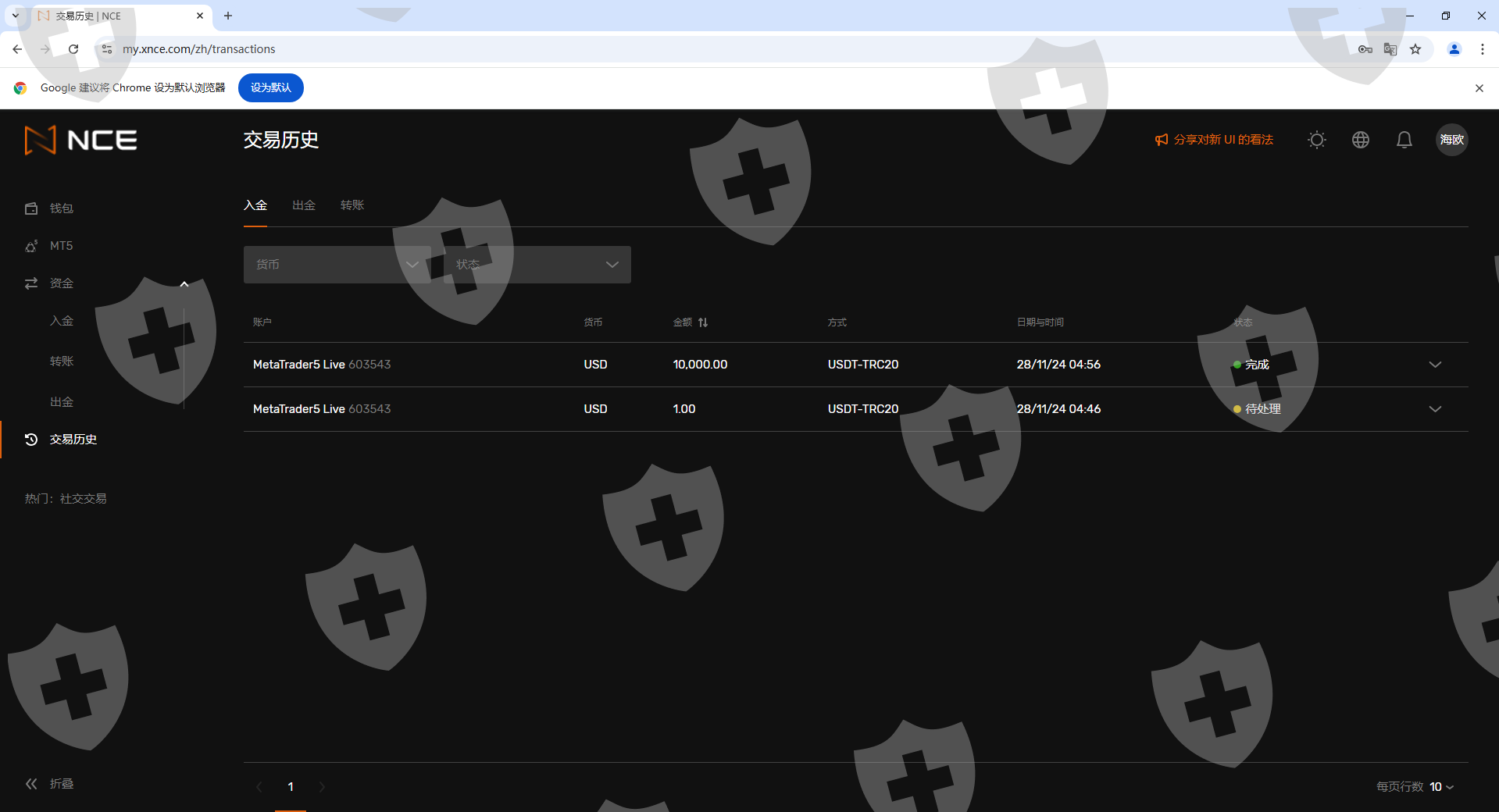
Task: Toggle the light/dark theme sun icon
Action: tap(1316, 140)
